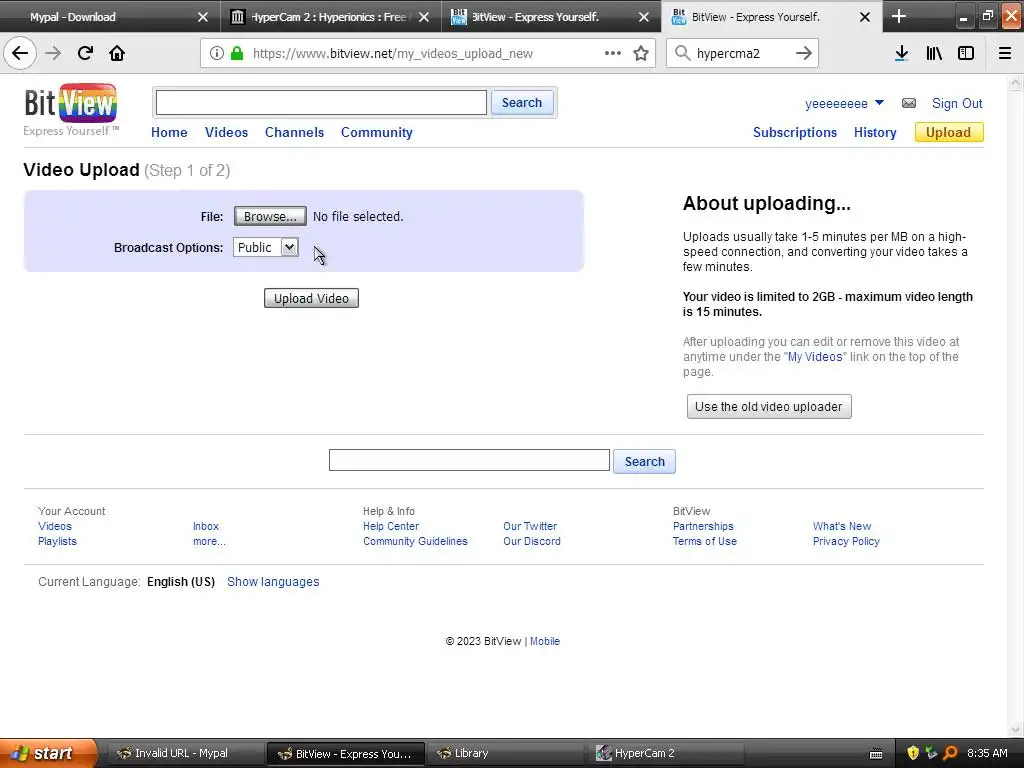Open the Videos navigation link

point(227,132)
